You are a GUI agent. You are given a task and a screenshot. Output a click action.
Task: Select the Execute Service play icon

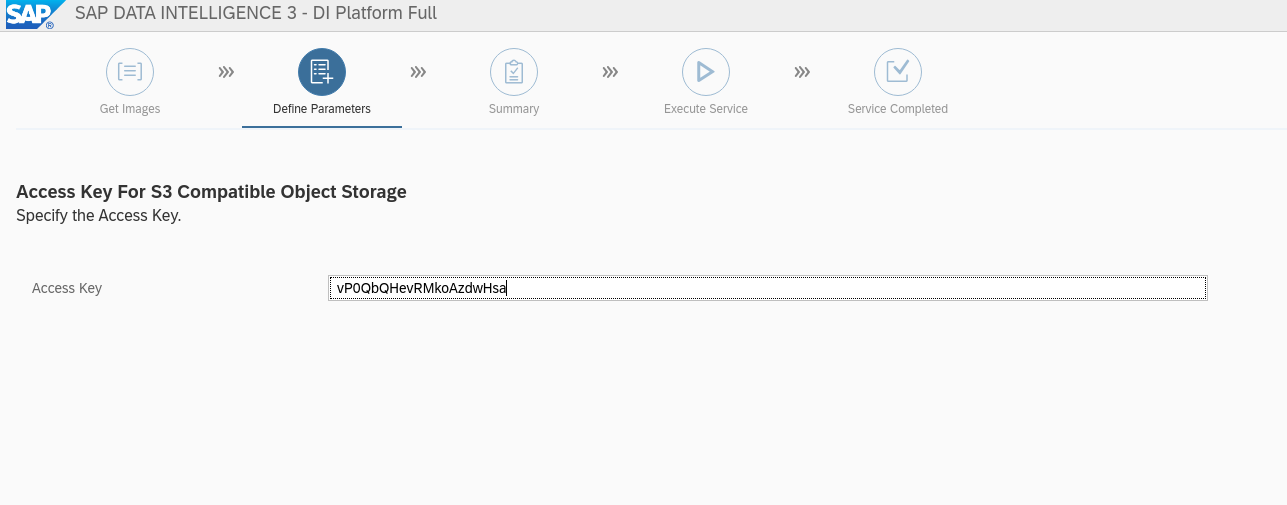pyautogui.click(x=706, y=72)
